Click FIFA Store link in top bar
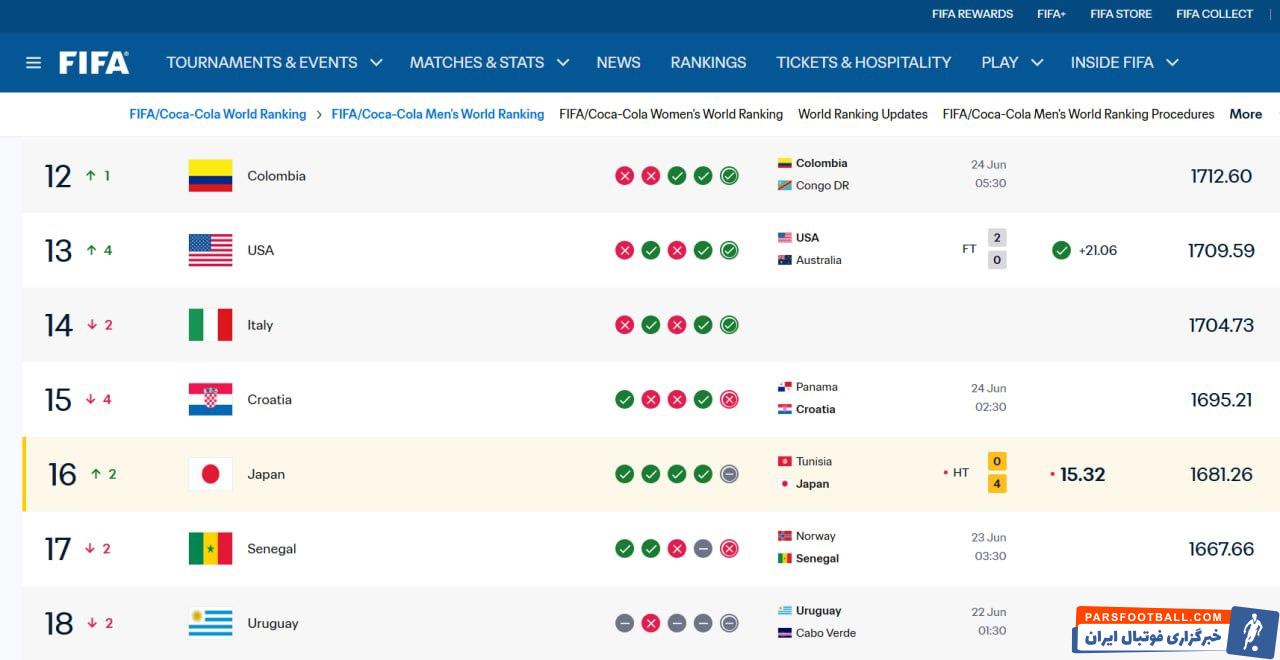This screenshot has width=1280, height=660. click(1121, 14)
